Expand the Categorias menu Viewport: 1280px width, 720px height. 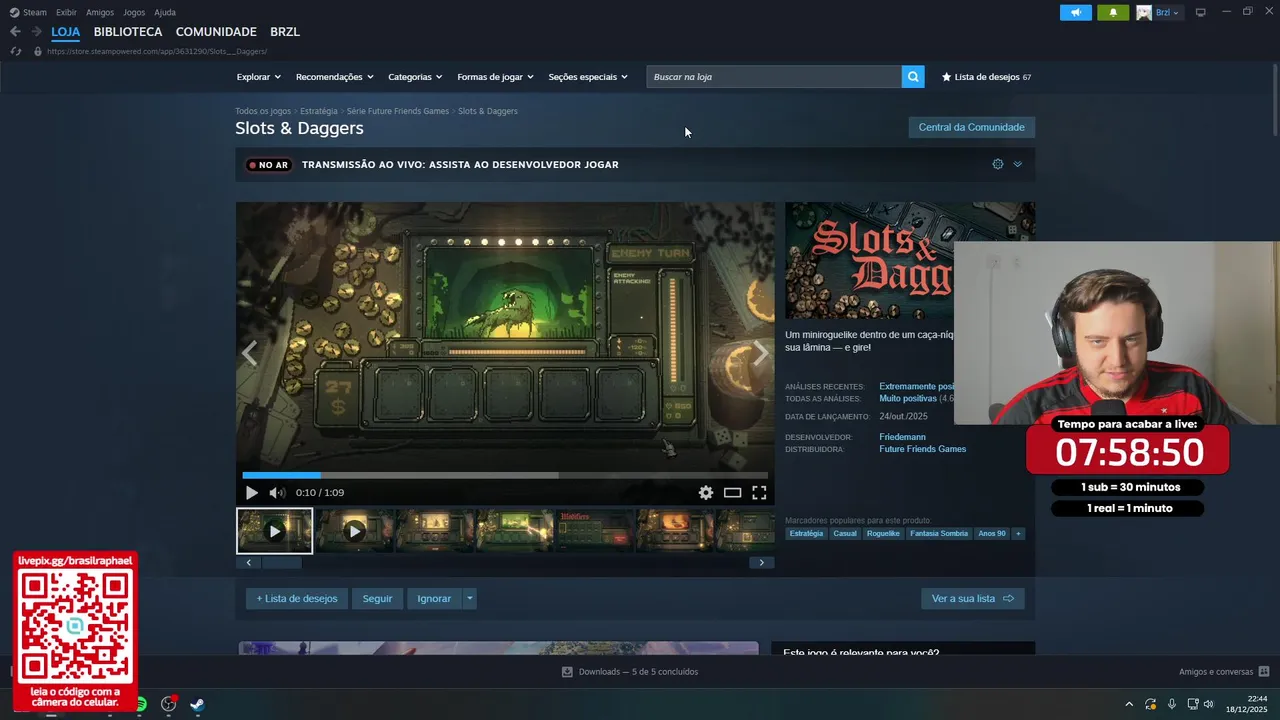click(415, 77)
